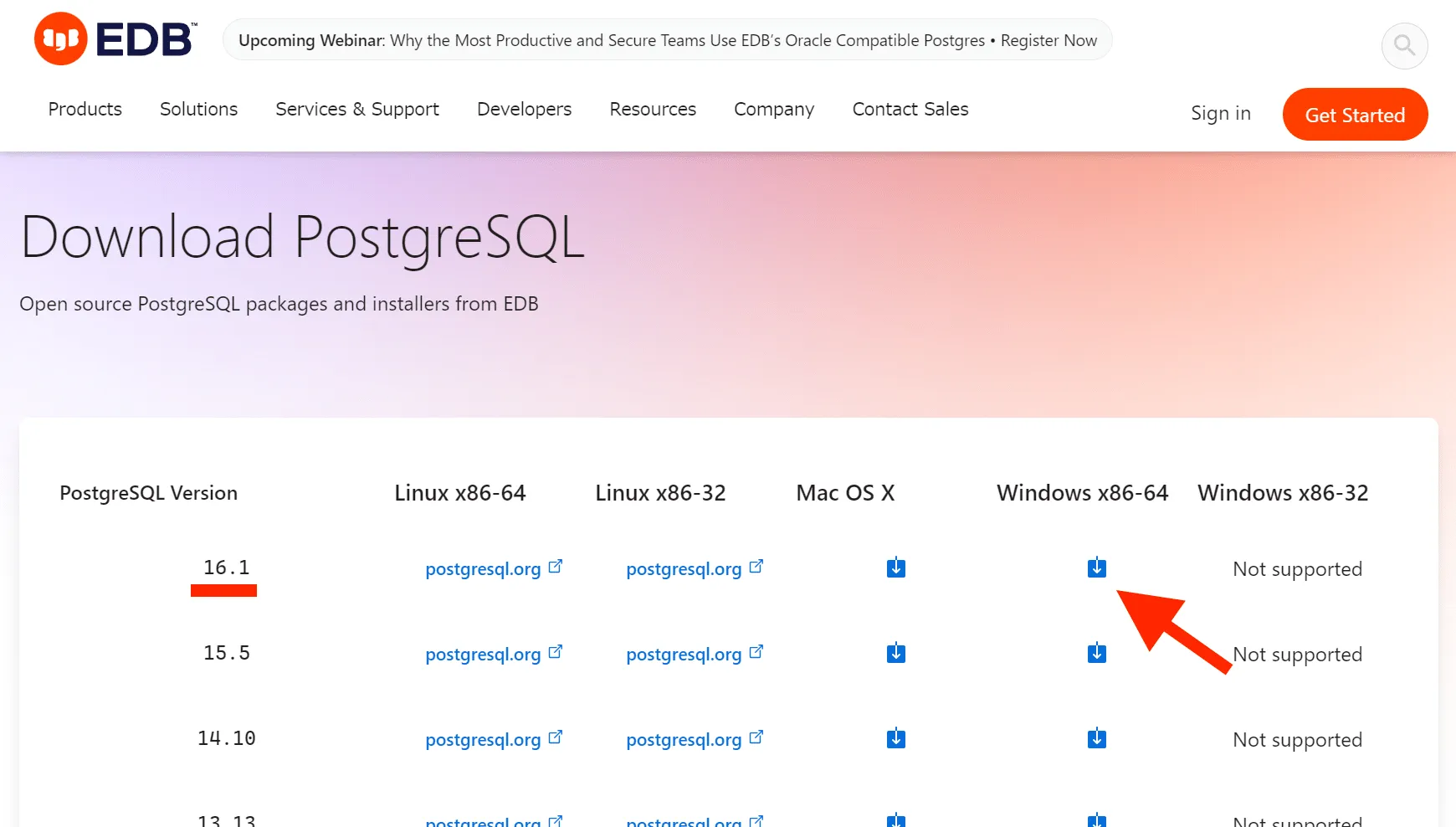Open the Developers menu
1456x827 pixels.
point(524,109)
